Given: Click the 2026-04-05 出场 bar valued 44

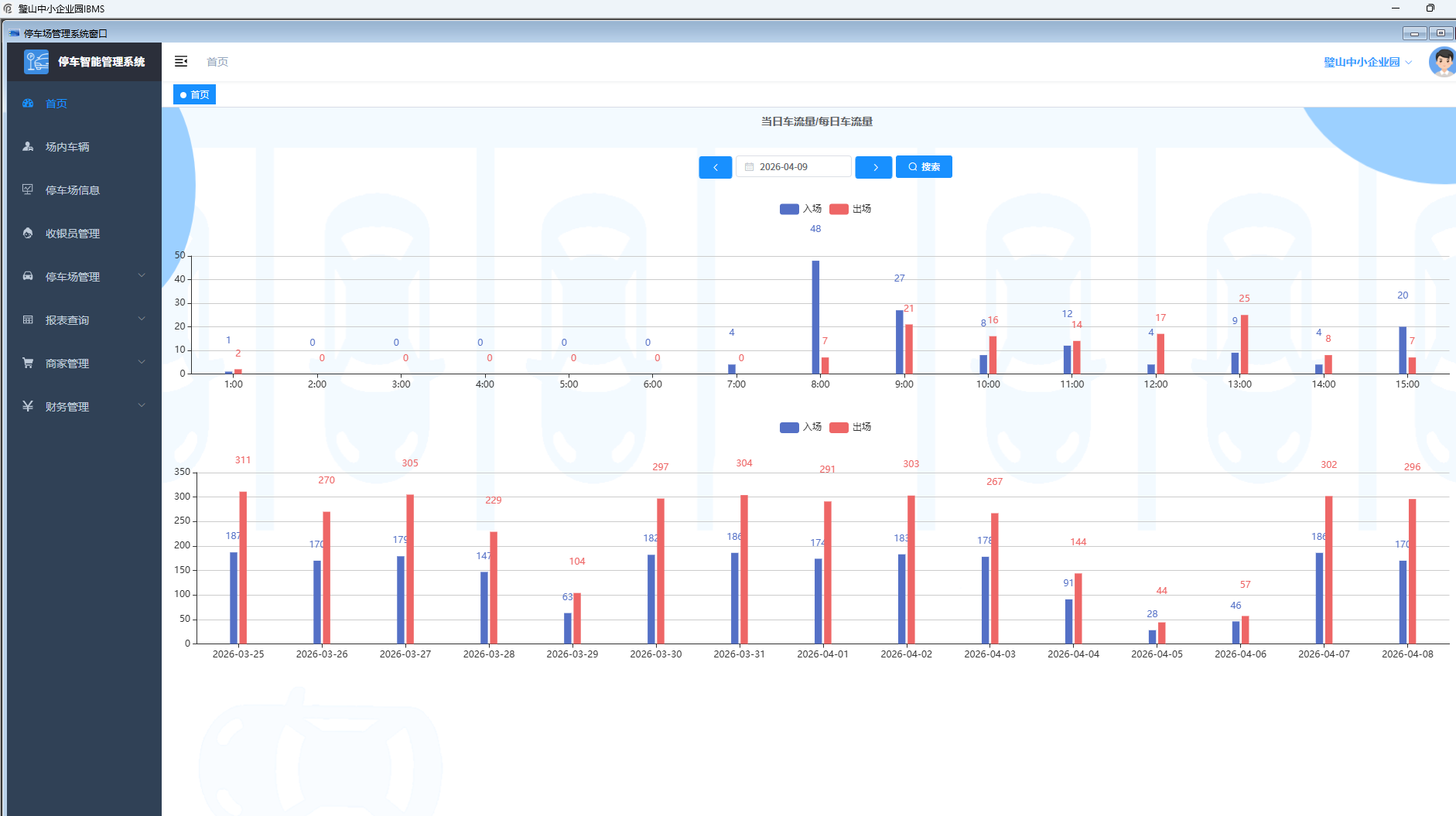Looking at the screenshot, I should click(1162, 633).
